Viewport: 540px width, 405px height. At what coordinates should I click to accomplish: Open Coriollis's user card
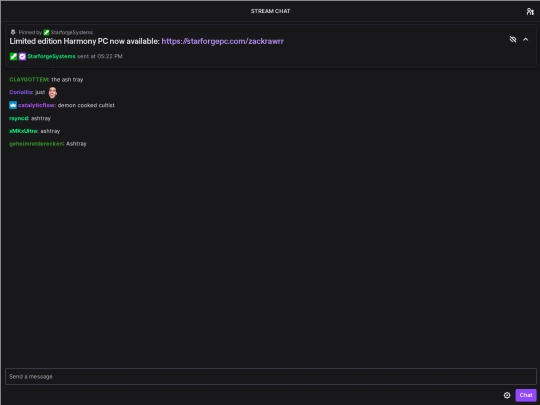[x=21, y=92]
